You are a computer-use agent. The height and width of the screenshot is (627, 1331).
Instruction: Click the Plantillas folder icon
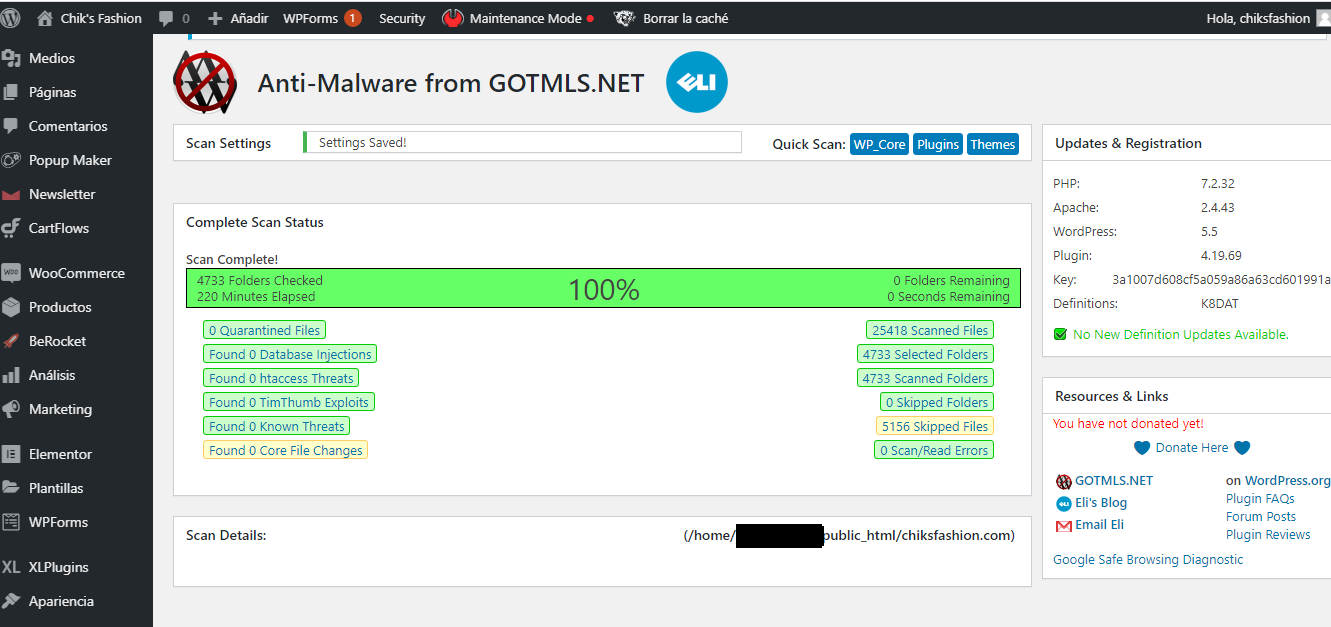[x=12, y=488]
